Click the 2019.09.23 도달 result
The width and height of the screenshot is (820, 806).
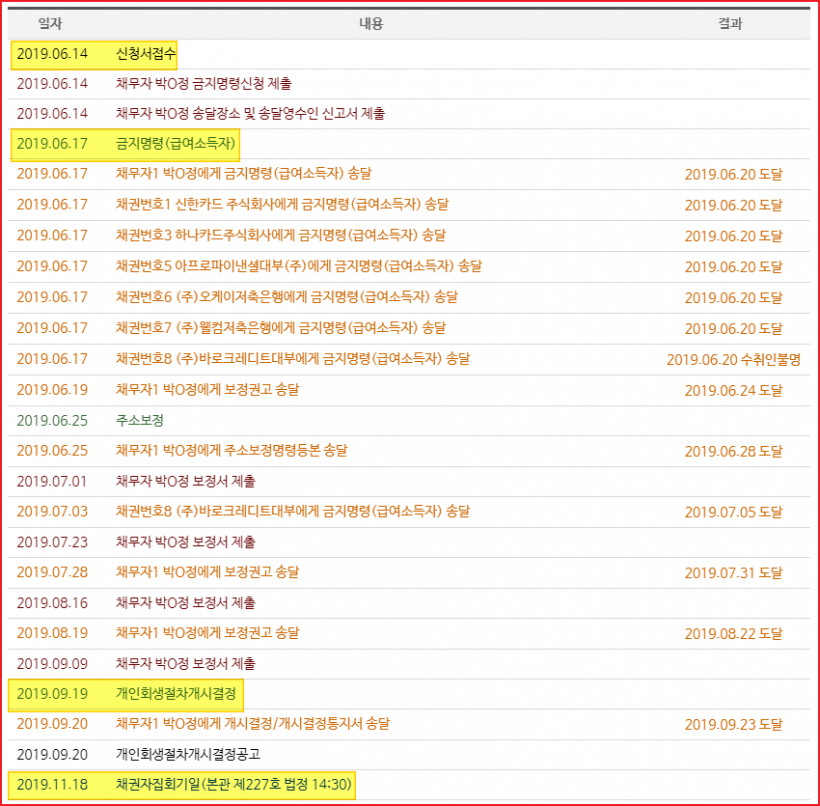coord(734,724)
